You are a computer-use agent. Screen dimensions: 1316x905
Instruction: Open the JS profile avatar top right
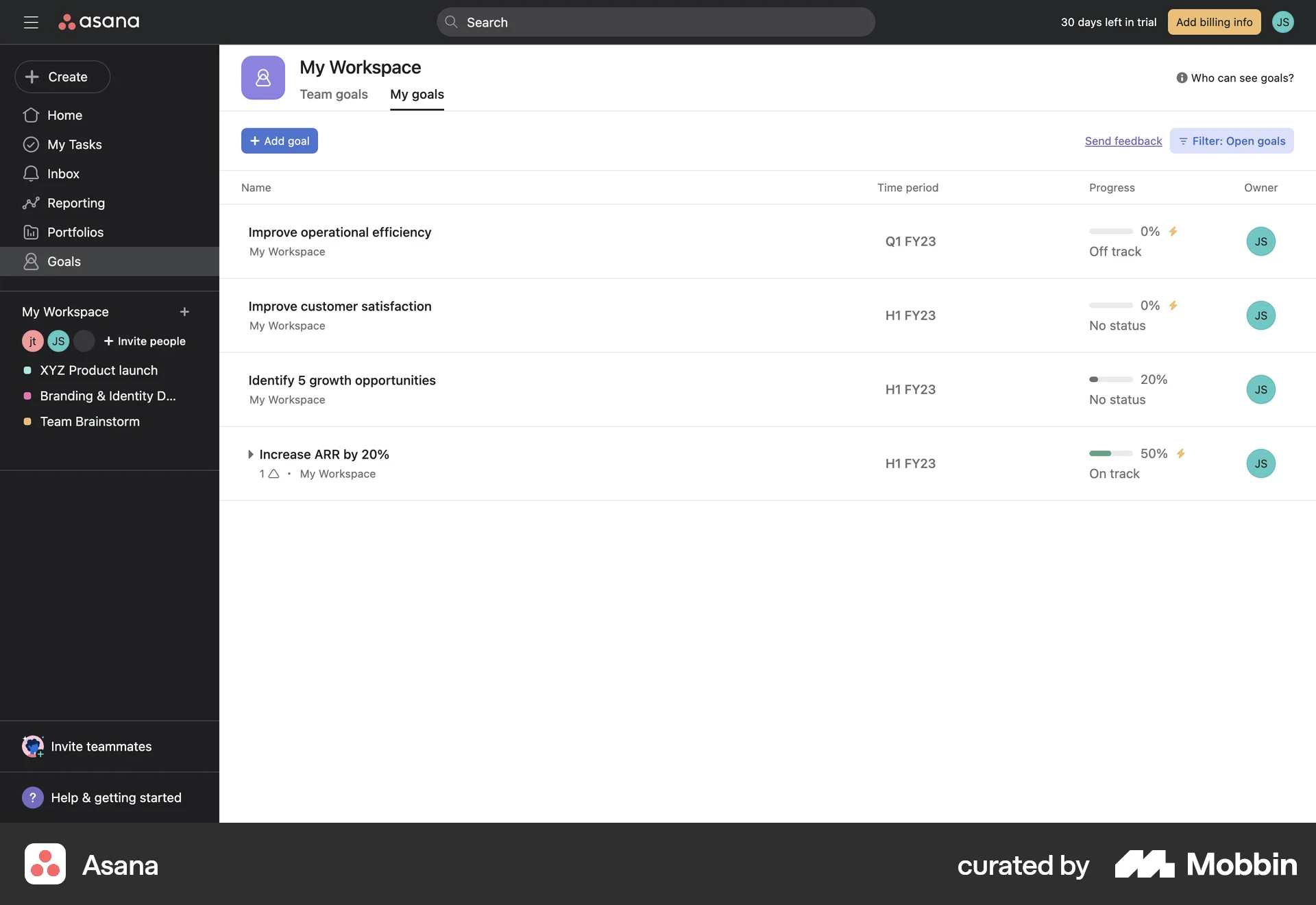pos(1283,22)
